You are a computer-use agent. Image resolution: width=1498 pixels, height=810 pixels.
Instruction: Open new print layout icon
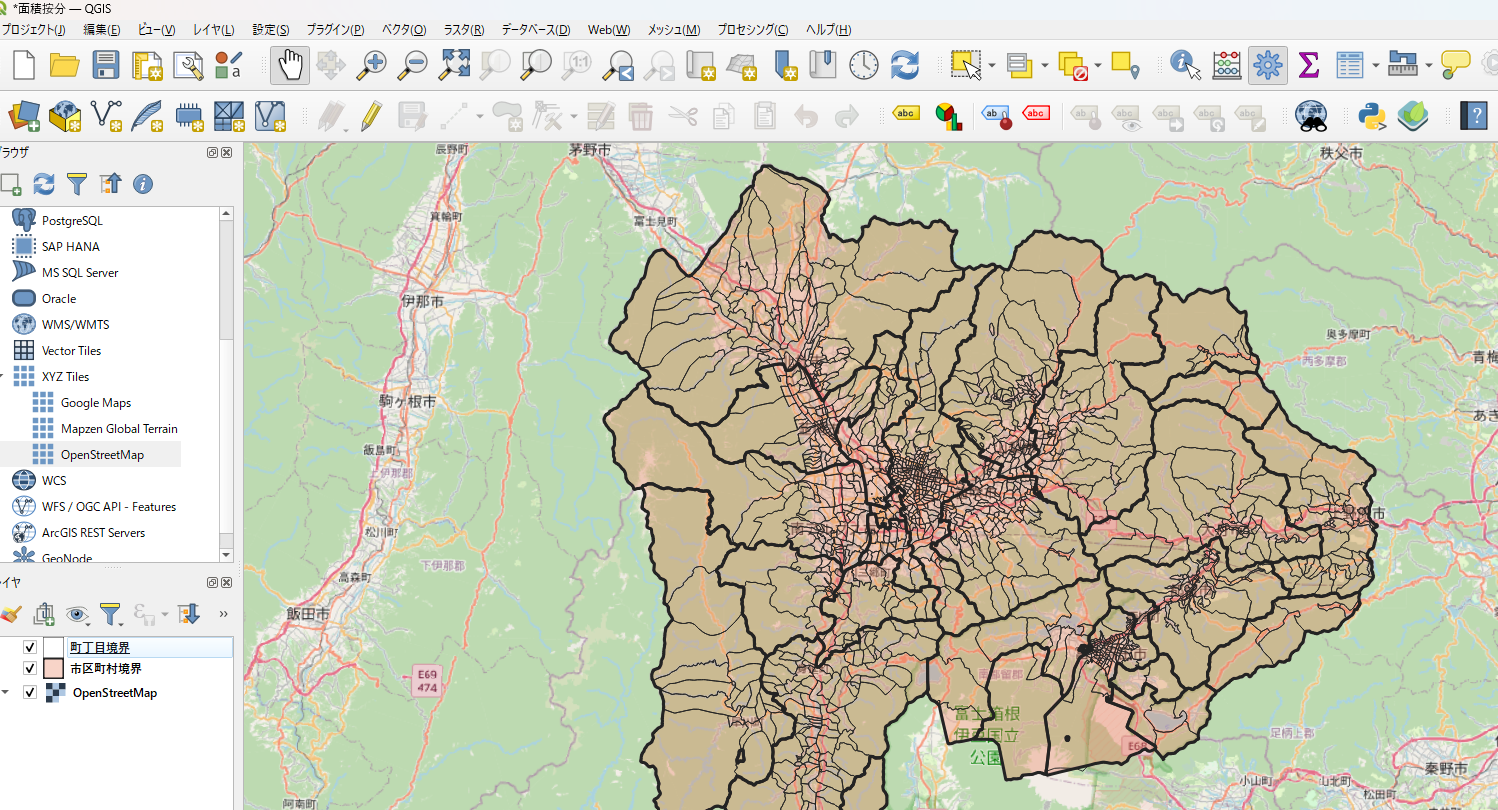147,65
